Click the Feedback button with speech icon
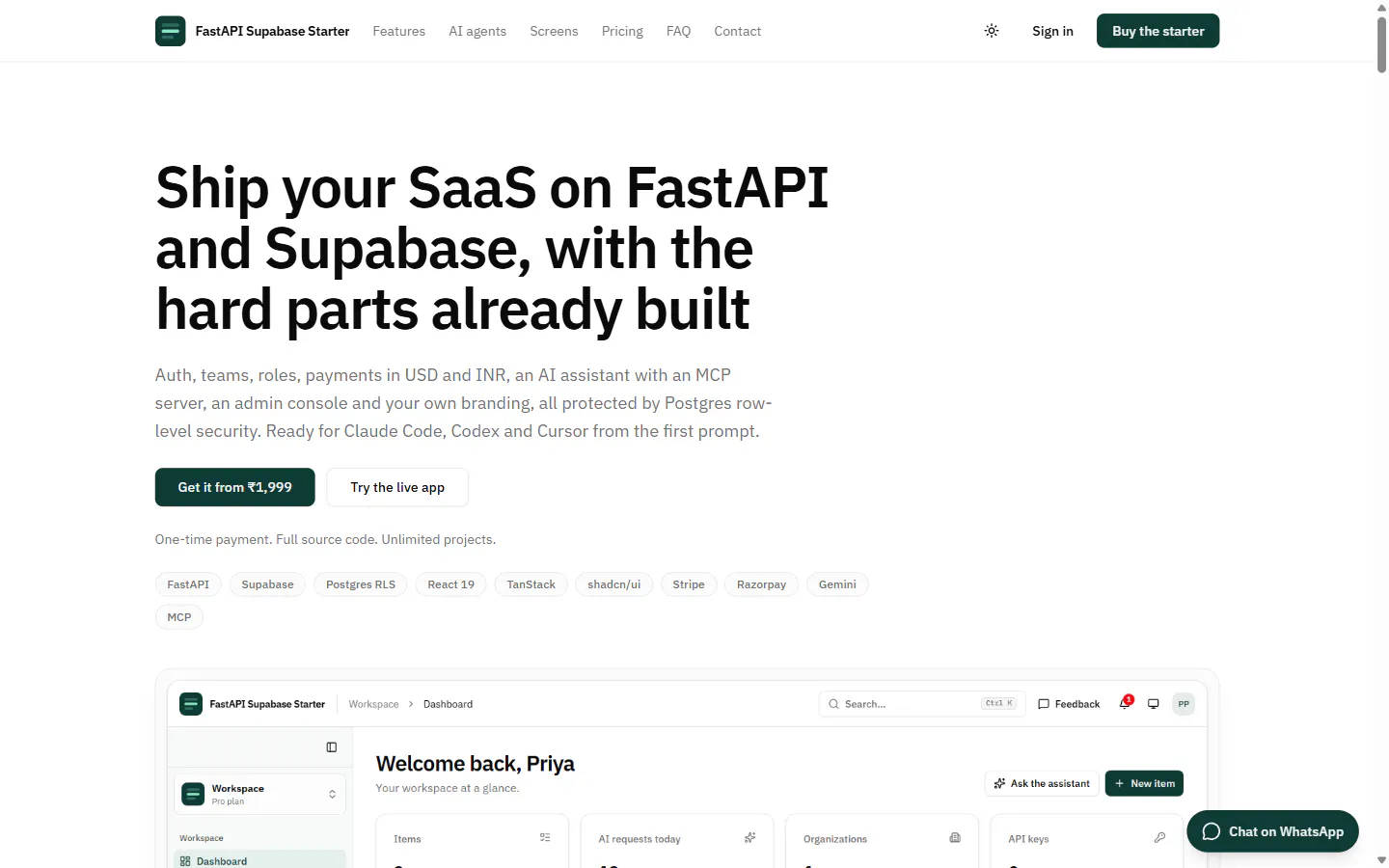 [x=1069, y=704]
